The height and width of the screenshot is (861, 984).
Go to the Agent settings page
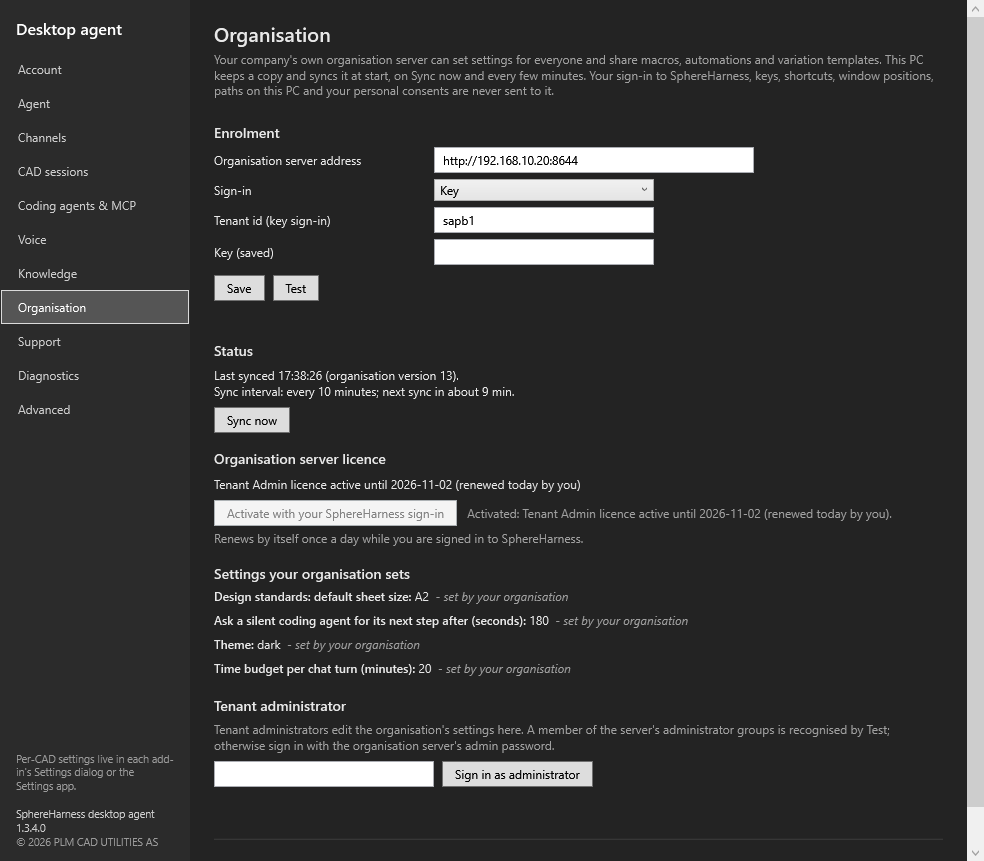pyautogui.click(x=95, y=104)
